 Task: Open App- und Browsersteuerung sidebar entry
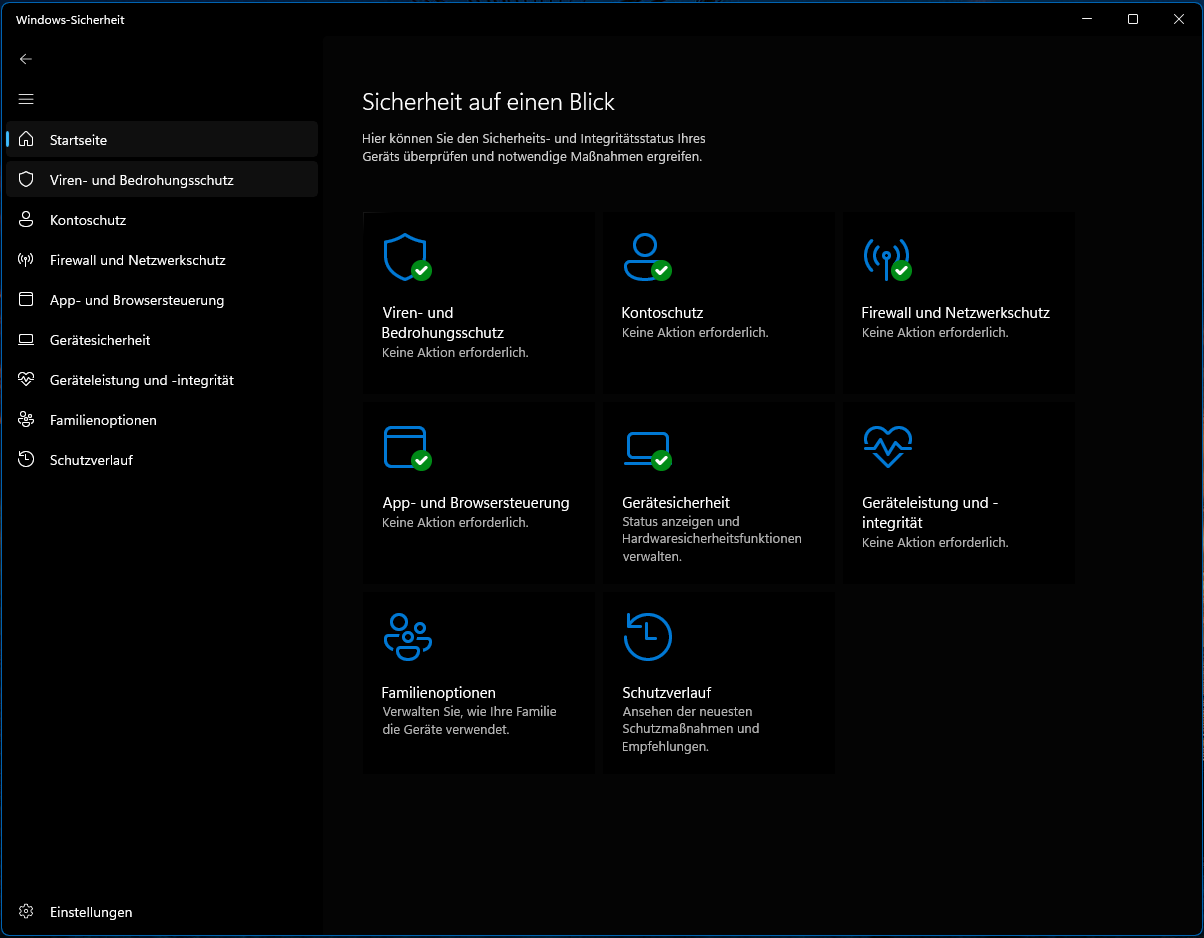point(136,300)
